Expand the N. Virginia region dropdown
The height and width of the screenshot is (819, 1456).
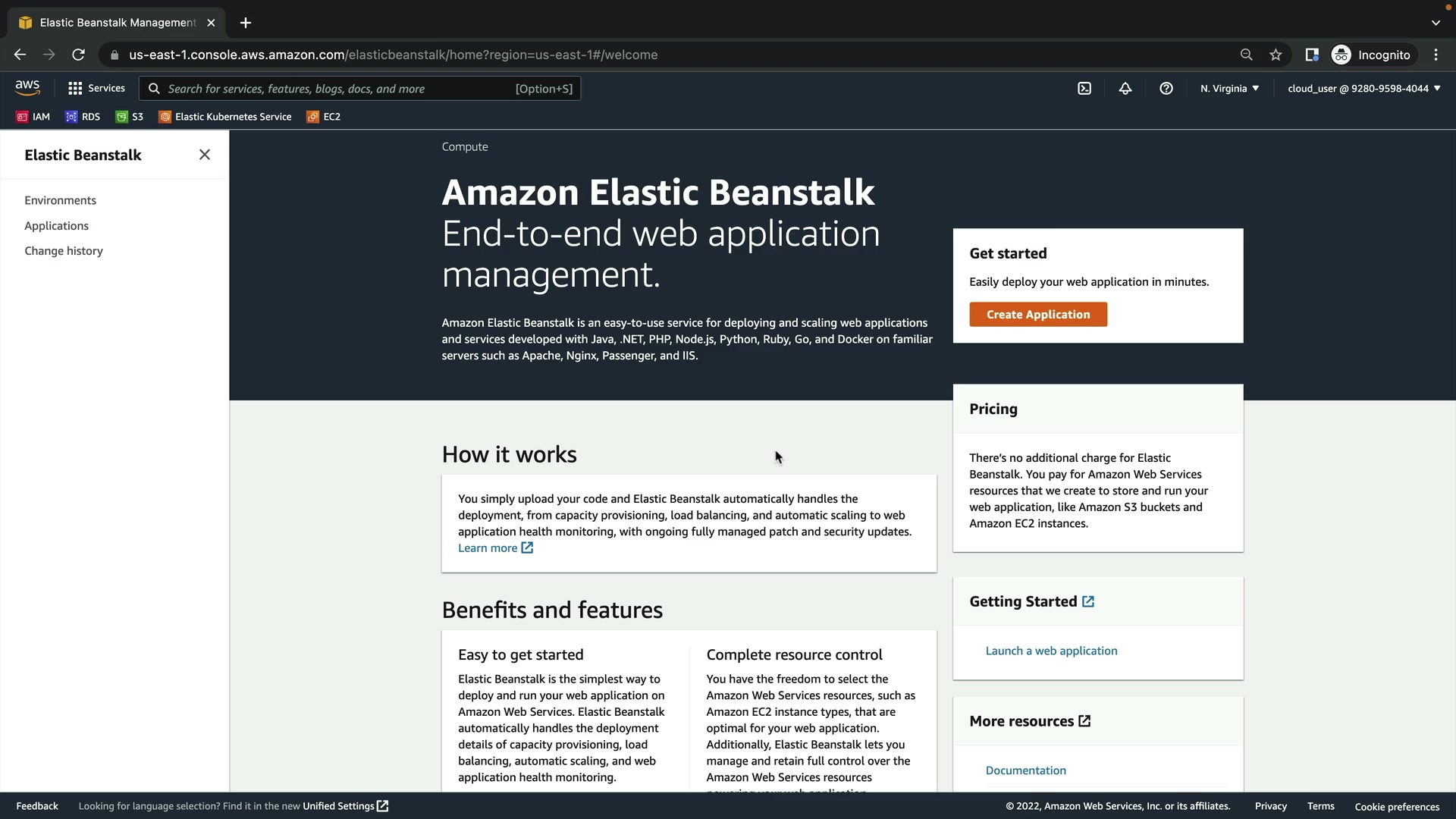point(1229,89)
